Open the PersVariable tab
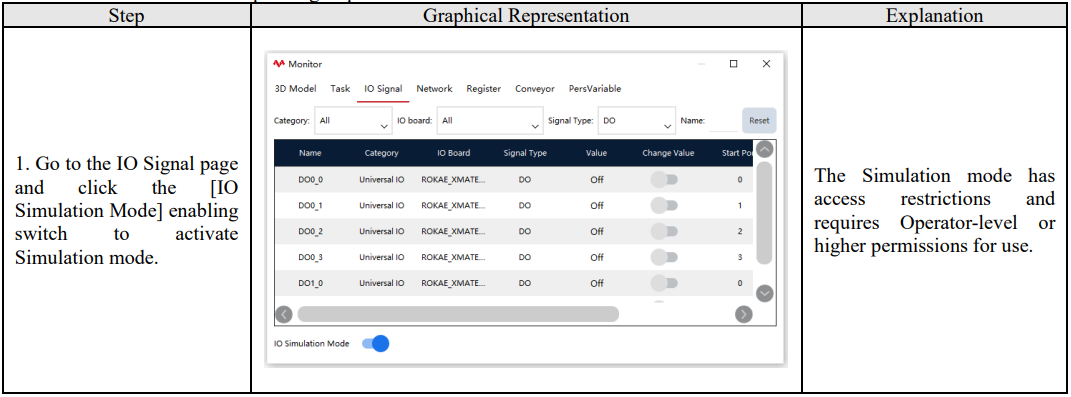Viewport: 1071px width, 397px height. tap(595, 89)
